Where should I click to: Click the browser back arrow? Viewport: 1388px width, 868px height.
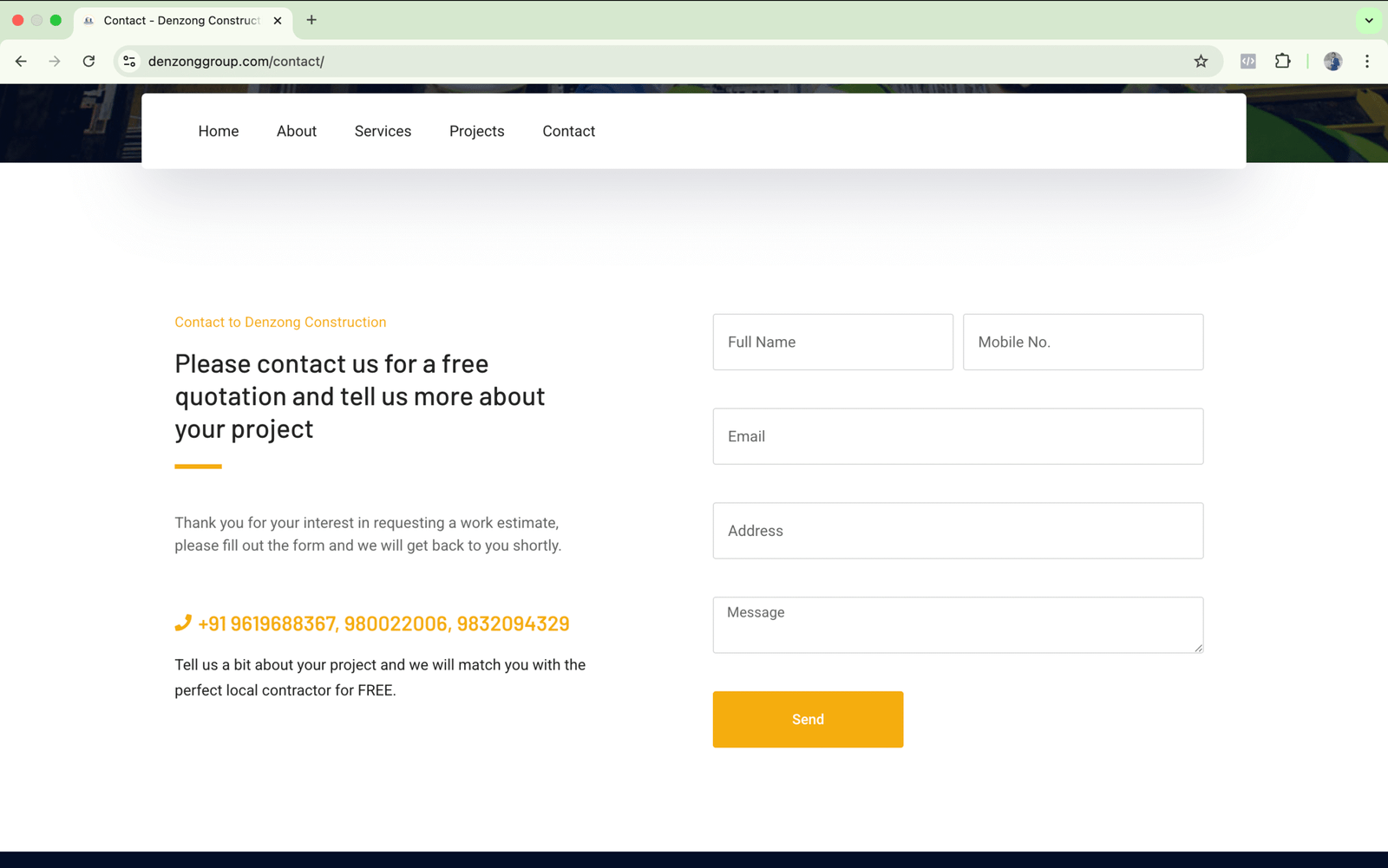coord(21,62)
